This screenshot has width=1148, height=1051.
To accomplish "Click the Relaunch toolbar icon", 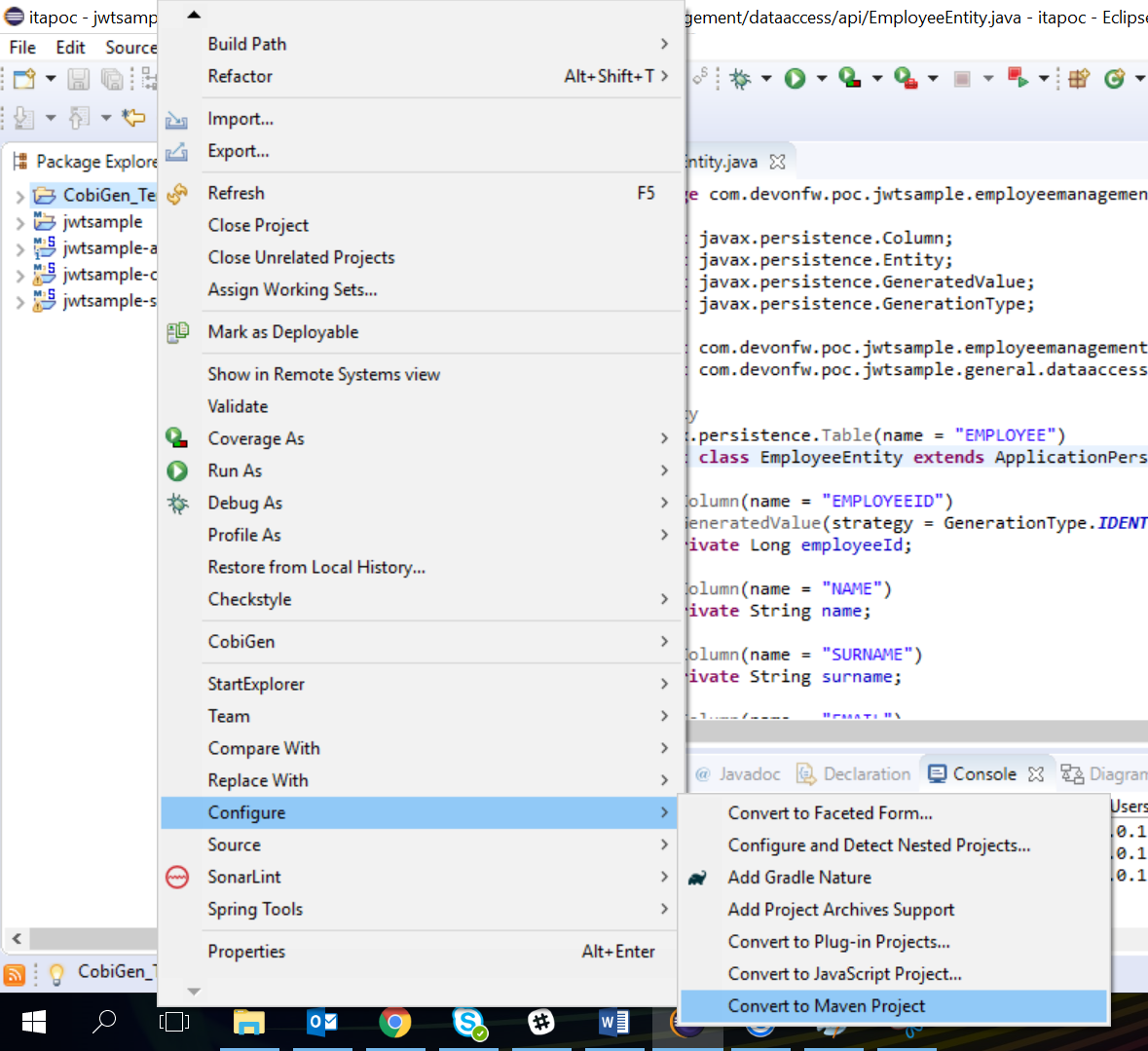I will pyautogui.click(x=1018, y=79).
